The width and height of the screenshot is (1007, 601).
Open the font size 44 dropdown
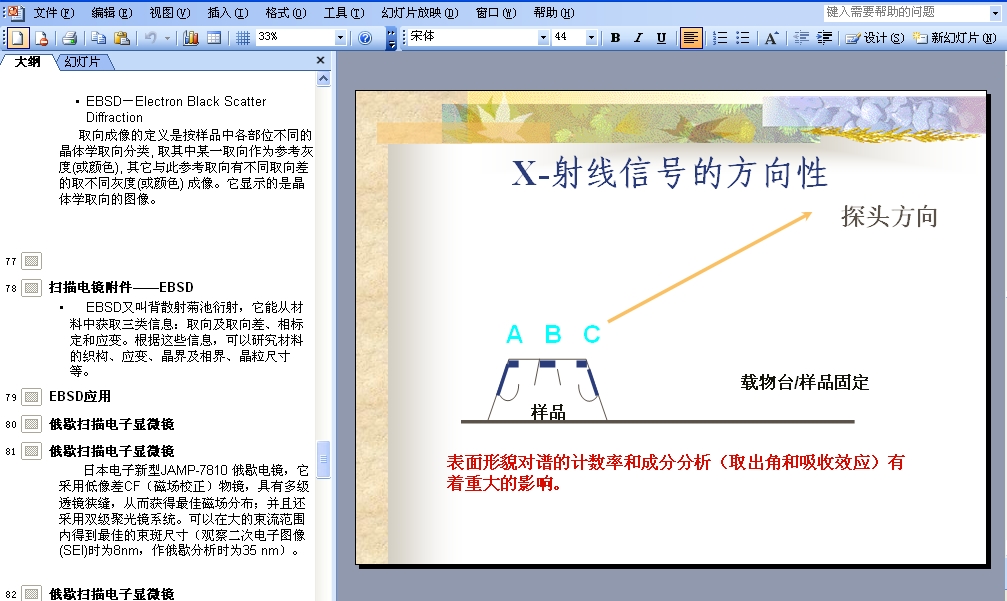591,38
